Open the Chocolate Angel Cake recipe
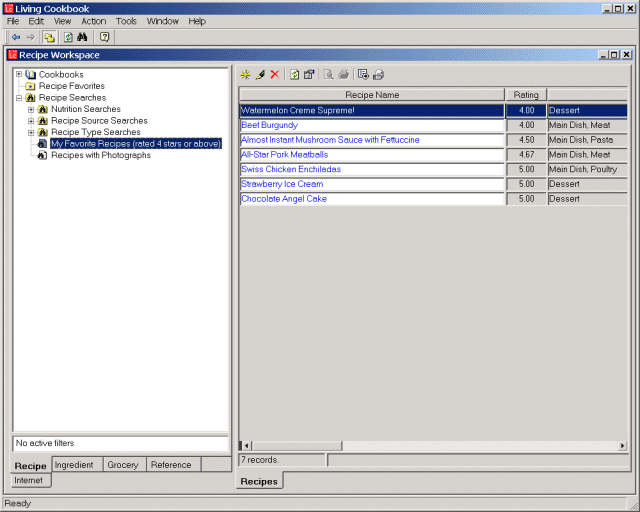The image size is (640, 512). tap(284, 198)
